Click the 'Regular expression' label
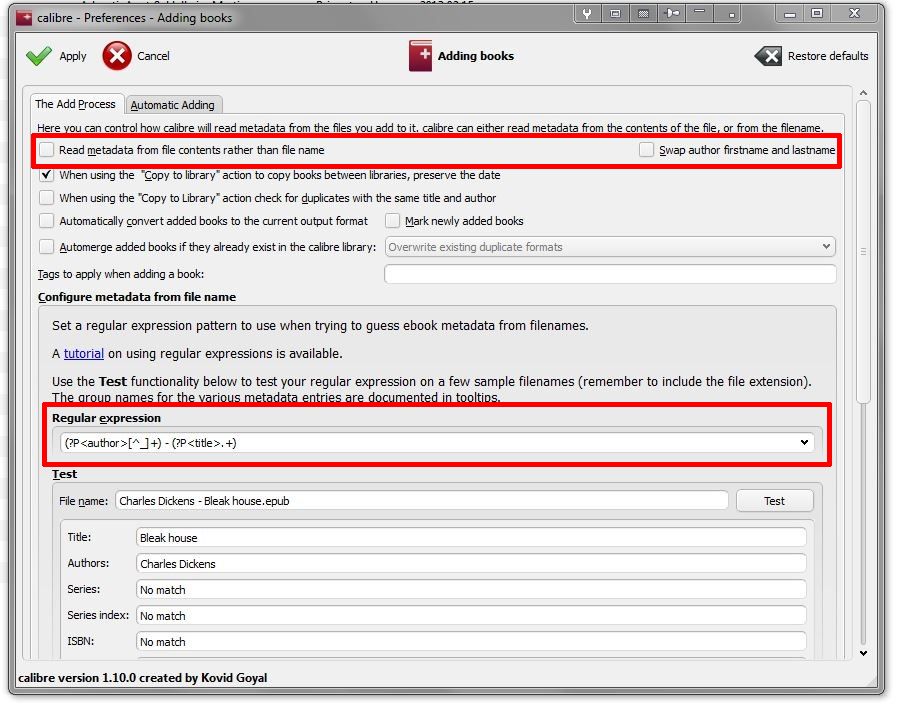Image resolution: width=898 pixels, height=705 pixels. (x=107, y=418)
